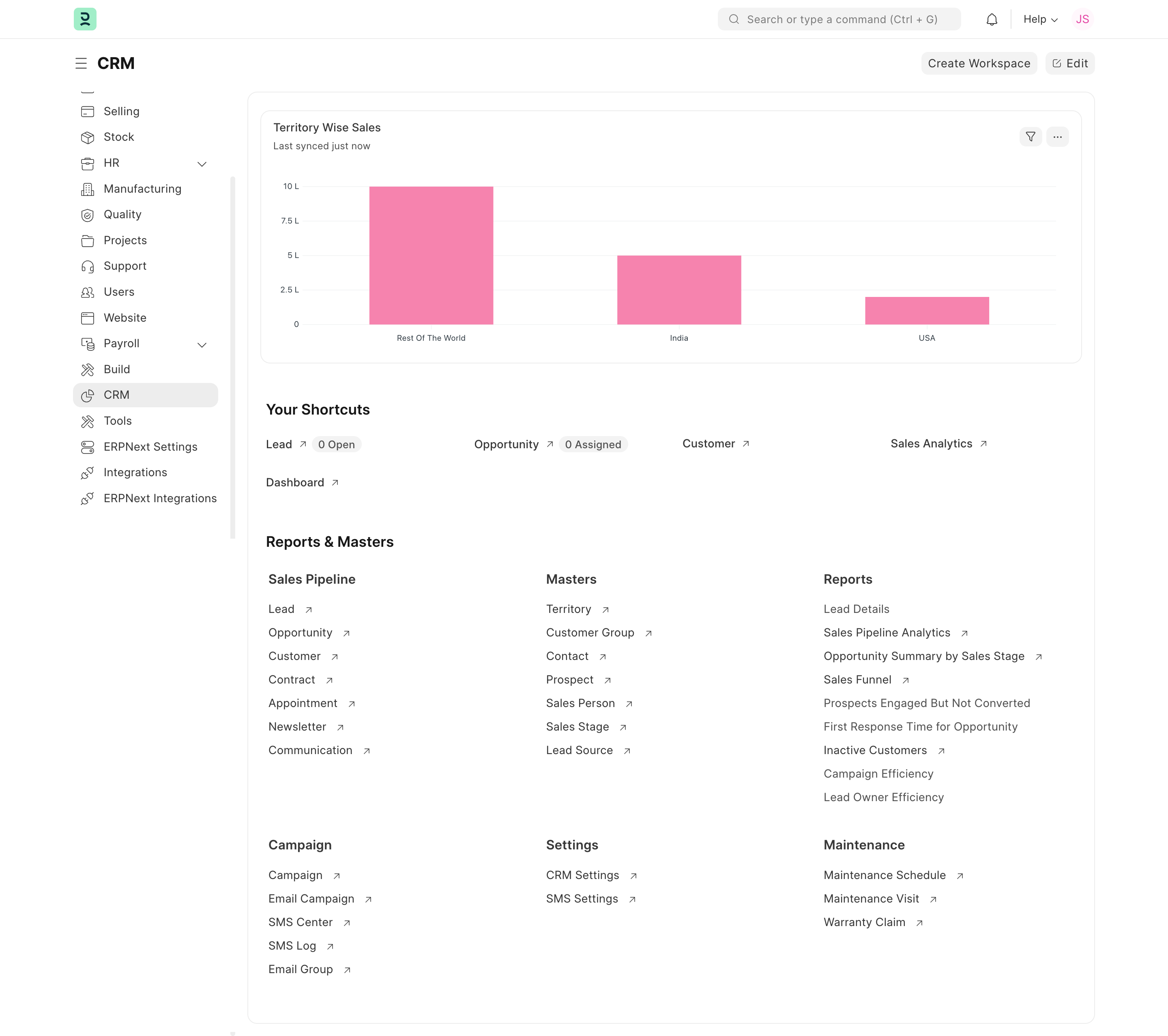Click the green app logo top left
The image size is (1168, 1036).
pos(85,19)
